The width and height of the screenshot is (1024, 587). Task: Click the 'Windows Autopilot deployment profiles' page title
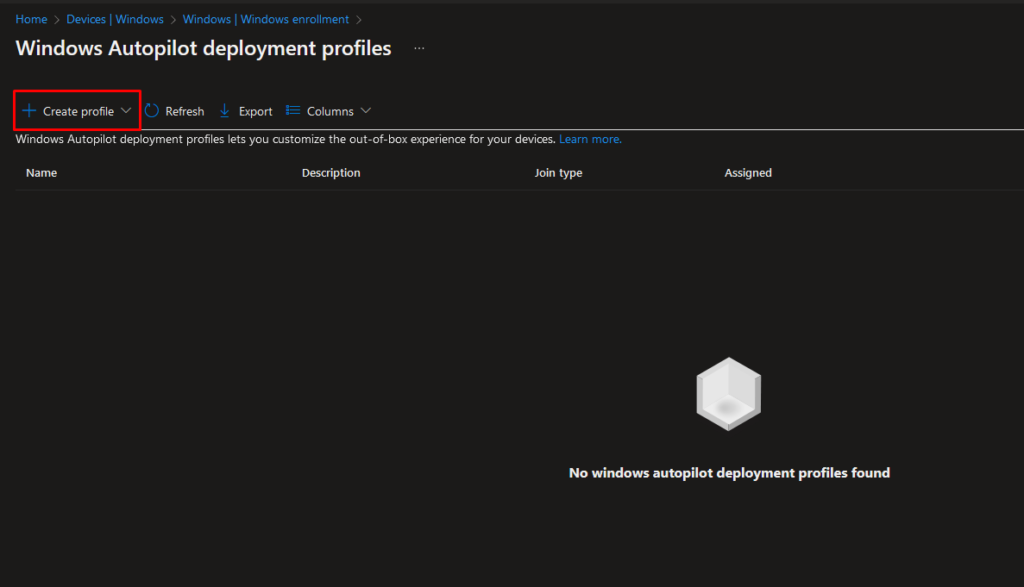click(204, 48)
